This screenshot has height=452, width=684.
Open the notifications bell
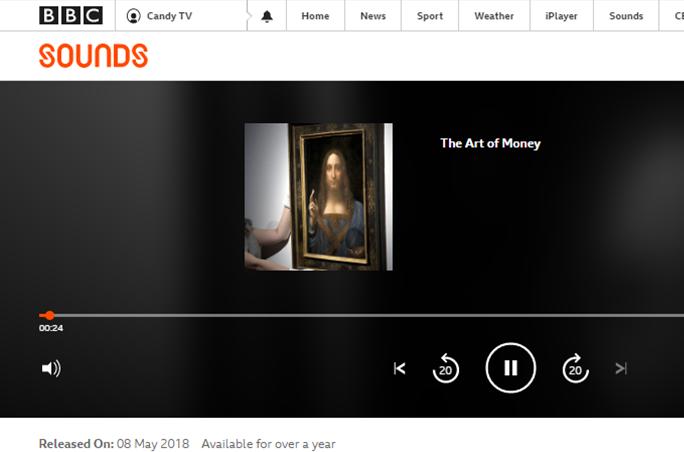[x=267, y=16]
